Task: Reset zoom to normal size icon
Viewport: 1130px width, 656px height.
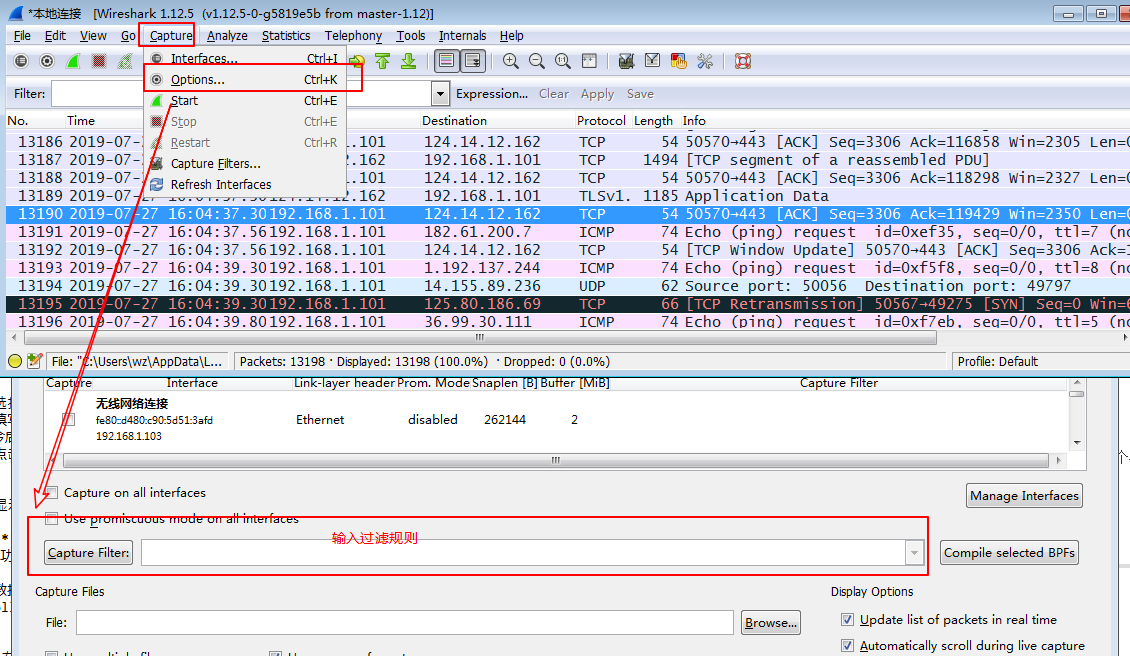Action: click(563, 61)
